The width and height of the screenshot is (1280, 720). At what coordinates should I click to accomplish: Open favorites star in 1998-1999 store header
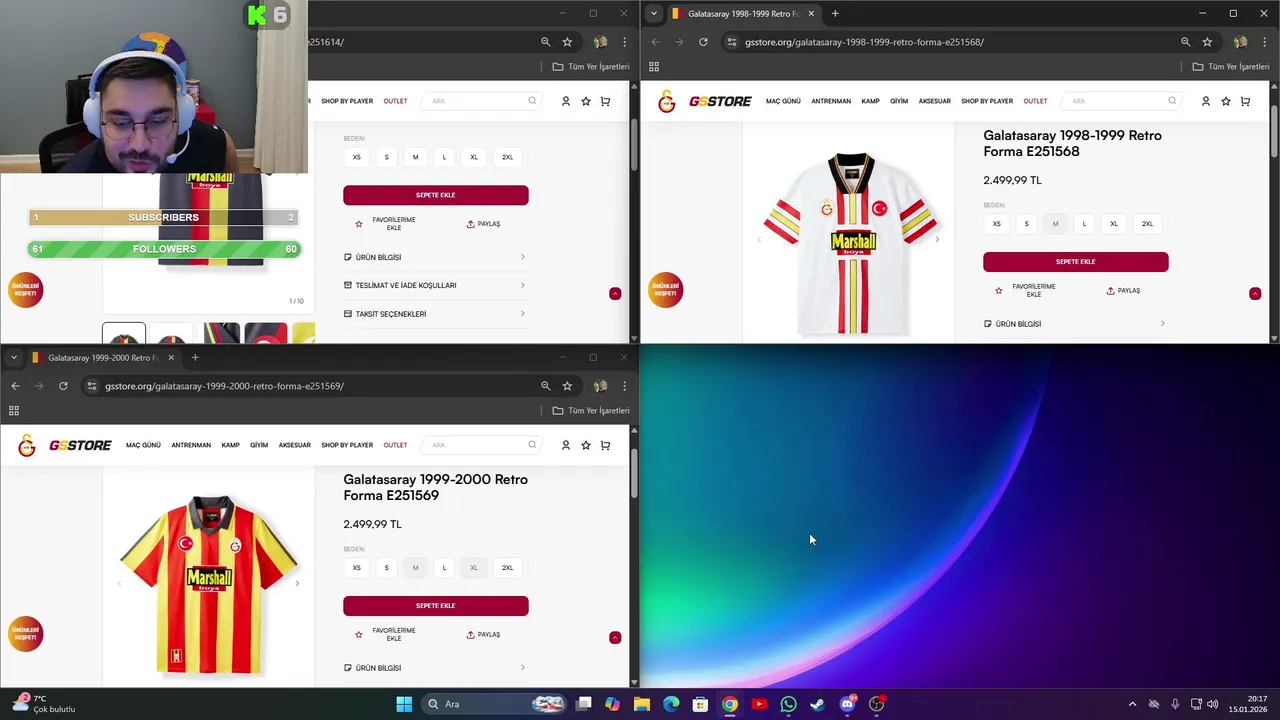[1225, 101]
